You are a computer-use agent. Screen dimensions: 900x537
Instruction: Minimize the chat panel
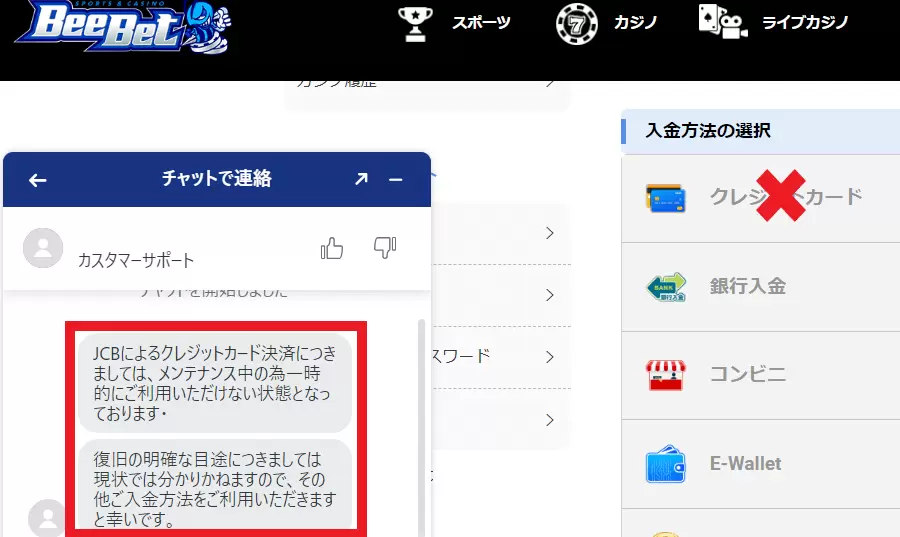(x=395, y=180)
